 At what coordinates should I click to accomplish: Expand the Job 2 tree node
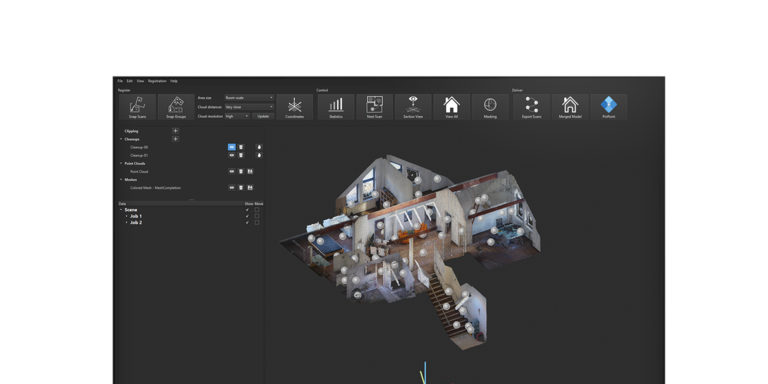pyautogui.click(x=126, y=222)
